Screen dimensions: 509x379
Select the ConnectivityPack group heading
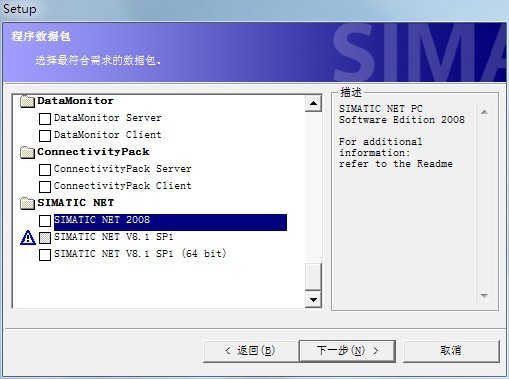click(x=93, y=152)
